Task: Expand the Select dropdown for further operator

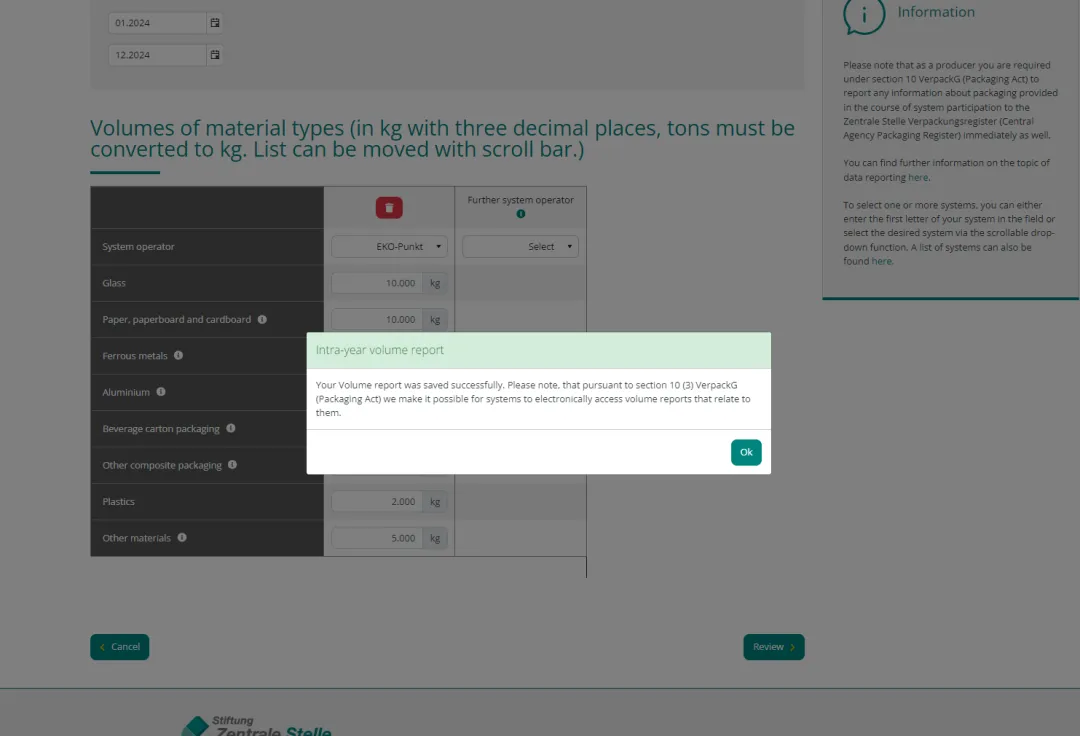Action: (520, 247)
